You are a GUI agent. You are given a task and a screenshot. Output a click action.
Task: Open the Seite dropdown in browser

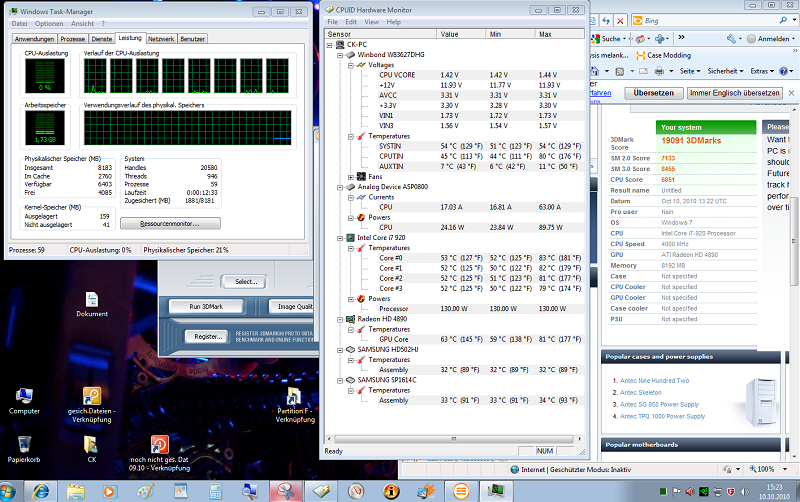click(690, 71)
